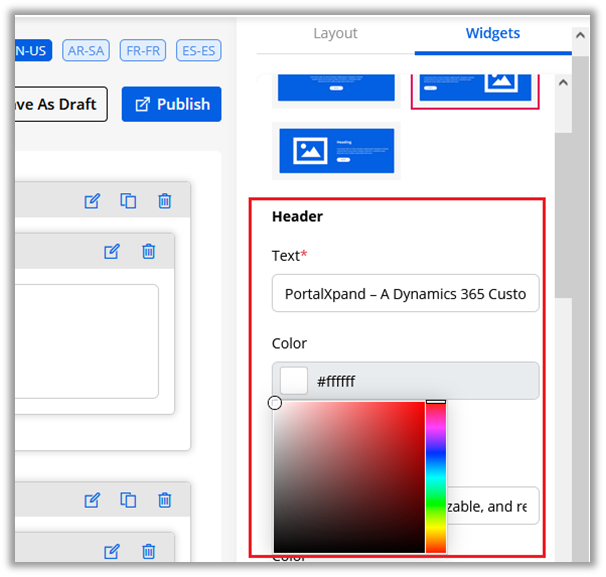Click the edit icon on the top section header
This screenshot has height=577, width=606.
coord(92,201)
